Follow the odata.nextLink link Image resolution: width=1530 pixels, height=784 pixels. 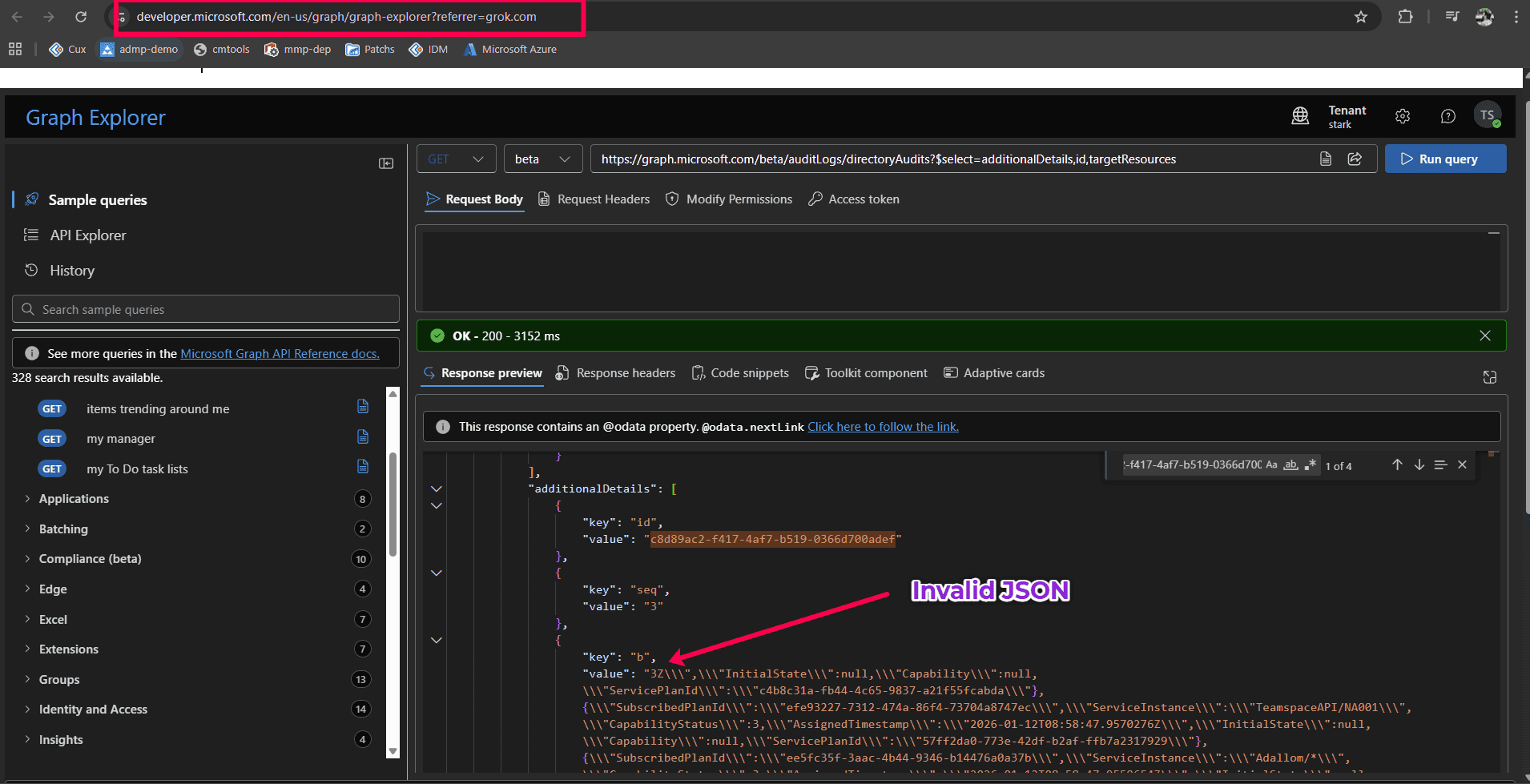coord(883,427)
